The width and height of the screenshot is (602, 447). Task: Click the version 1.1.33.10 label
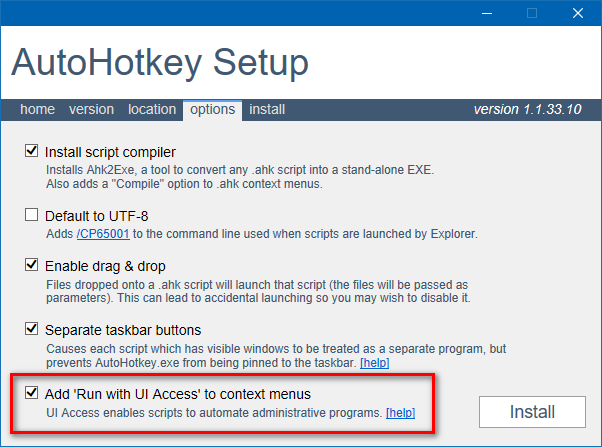tap(527, 109)
